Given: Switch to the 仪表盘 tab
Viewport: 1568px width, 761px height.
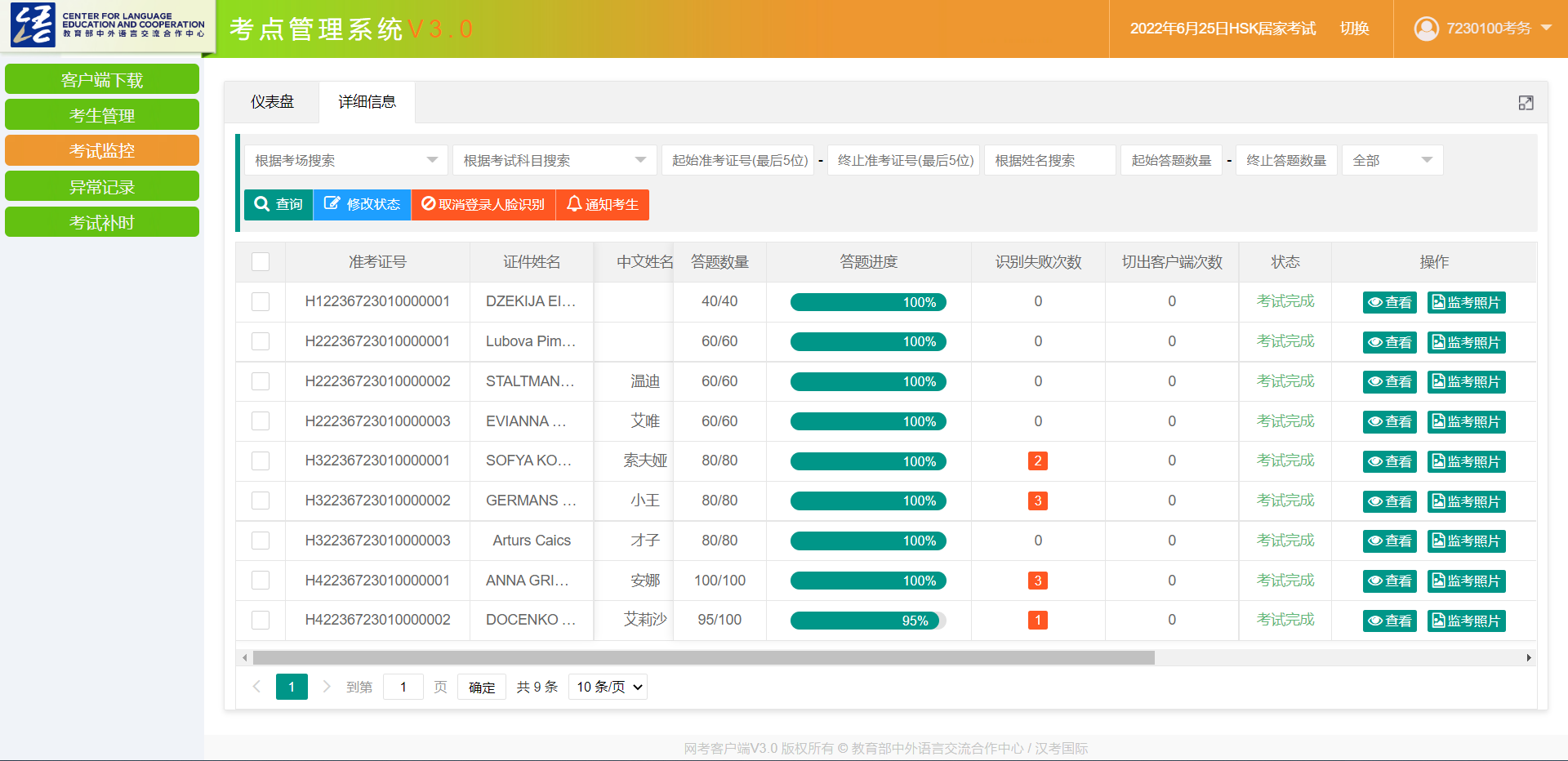Looking at the screenshot, I should (272, 102).
